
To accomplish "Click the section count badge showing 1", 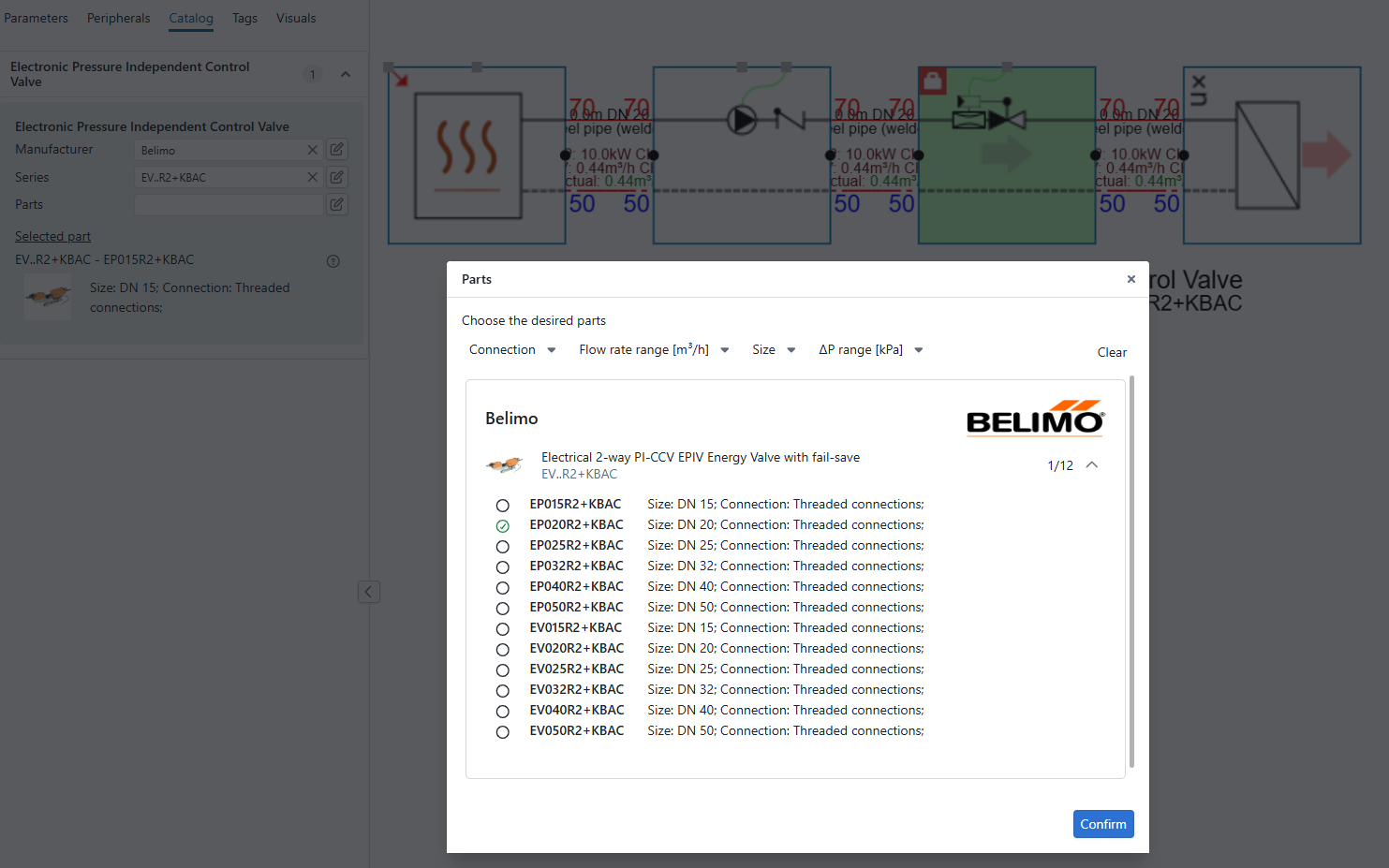I will click(313, 74).
